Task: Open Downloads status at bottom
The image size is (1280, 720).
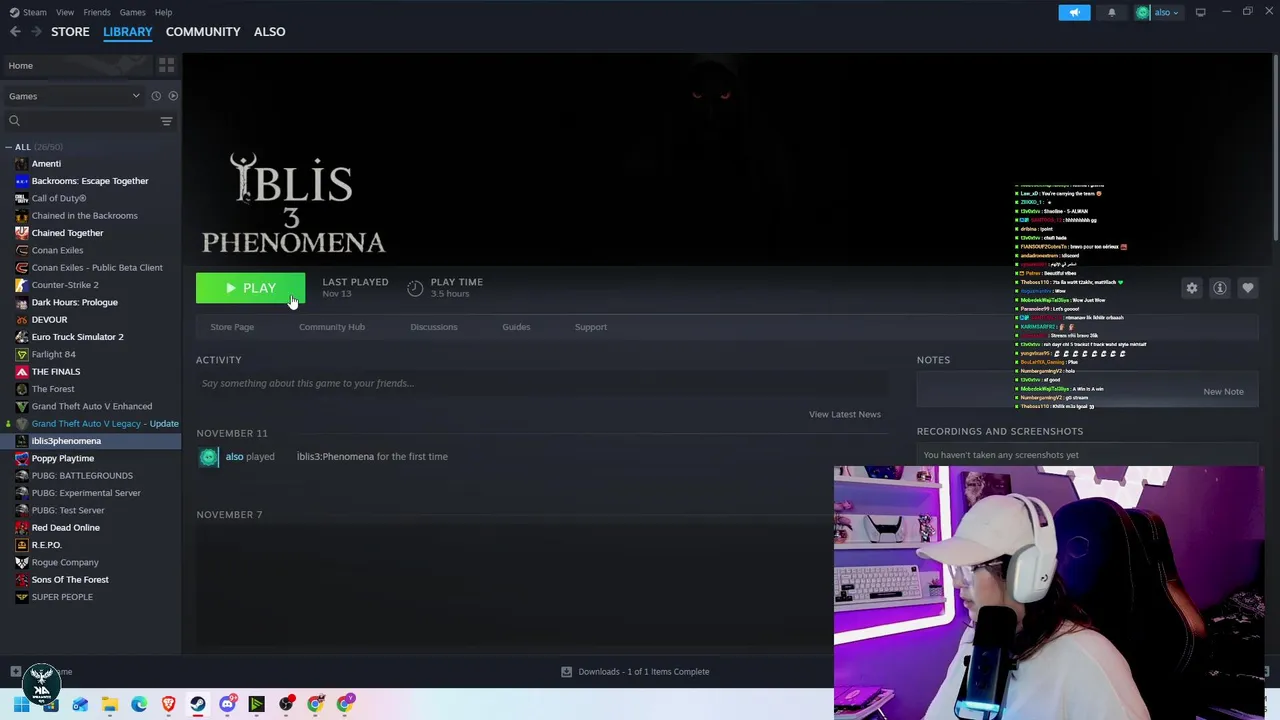Action: [x=635, y=672]
